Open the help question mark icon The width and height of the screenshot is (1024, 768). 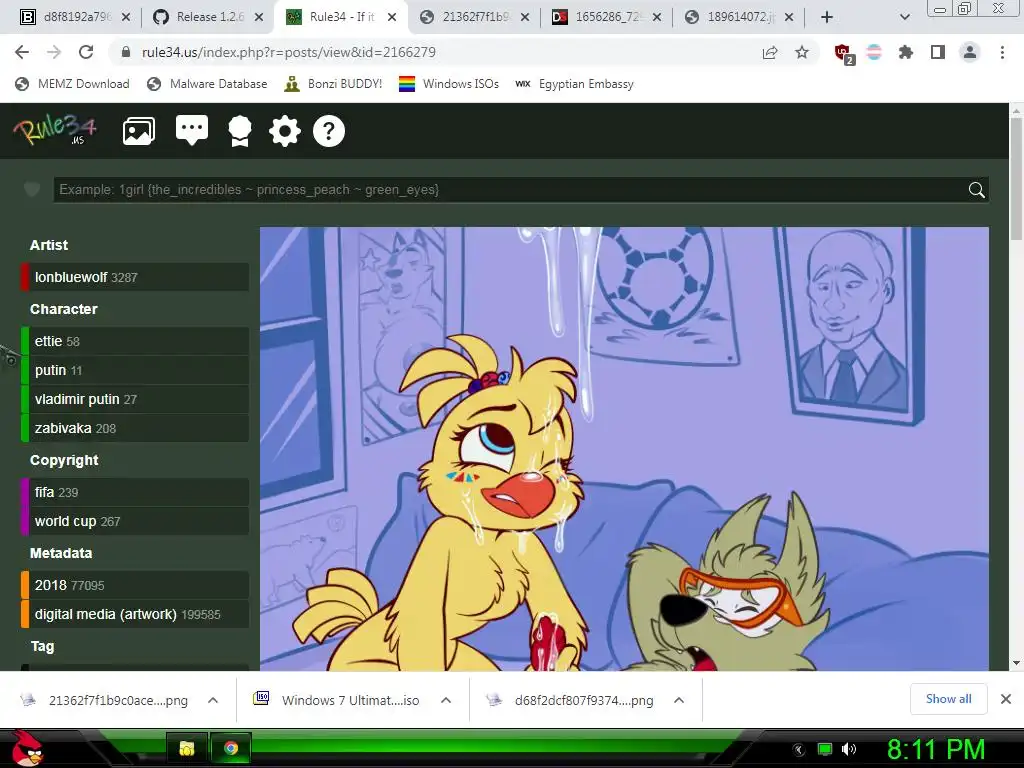coord(328,131)
